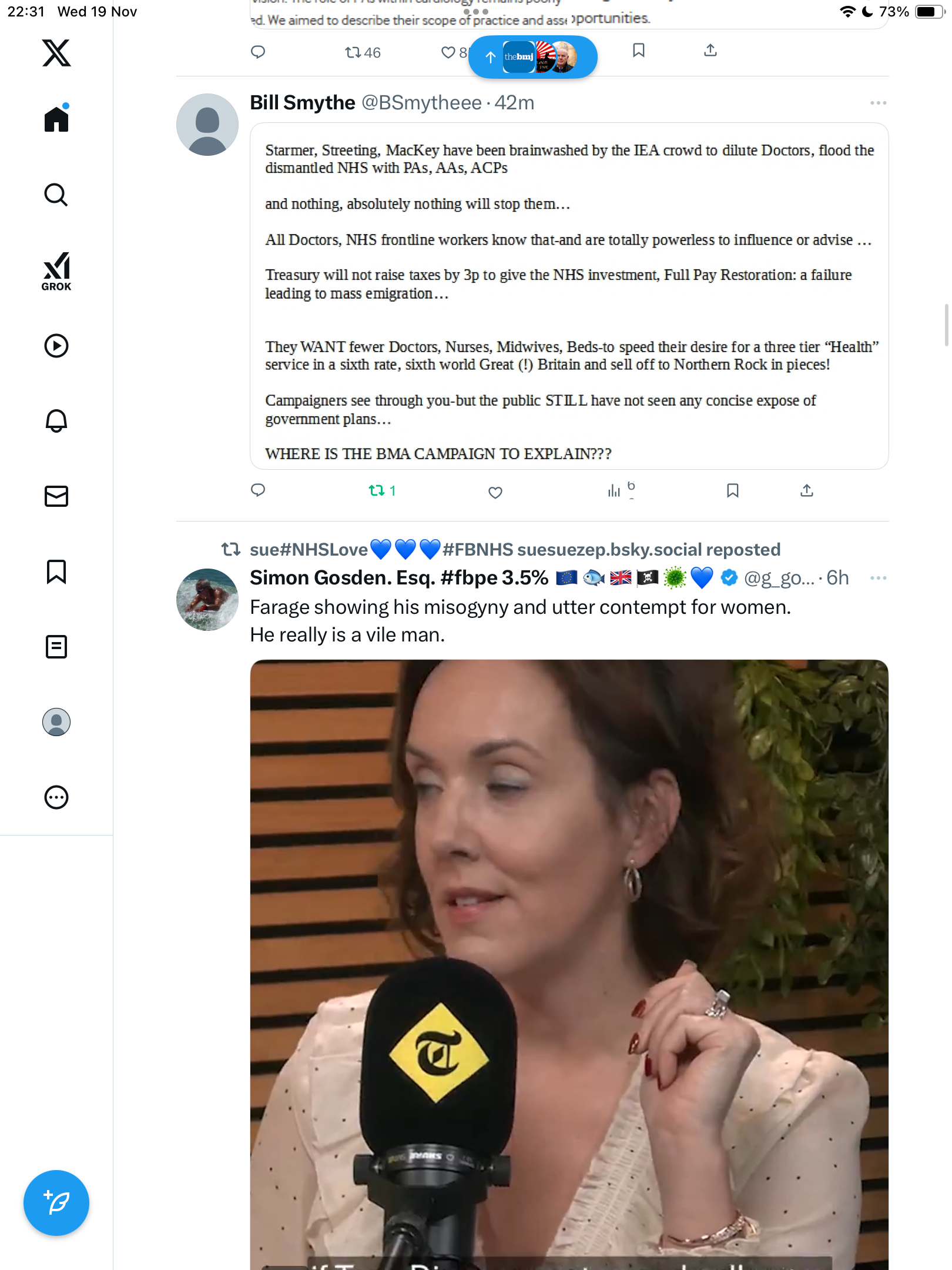Viewport: 952px width, 1270px height.
Task: Open Bill Smythe's profile name link
Action: (x=303, y=103)
